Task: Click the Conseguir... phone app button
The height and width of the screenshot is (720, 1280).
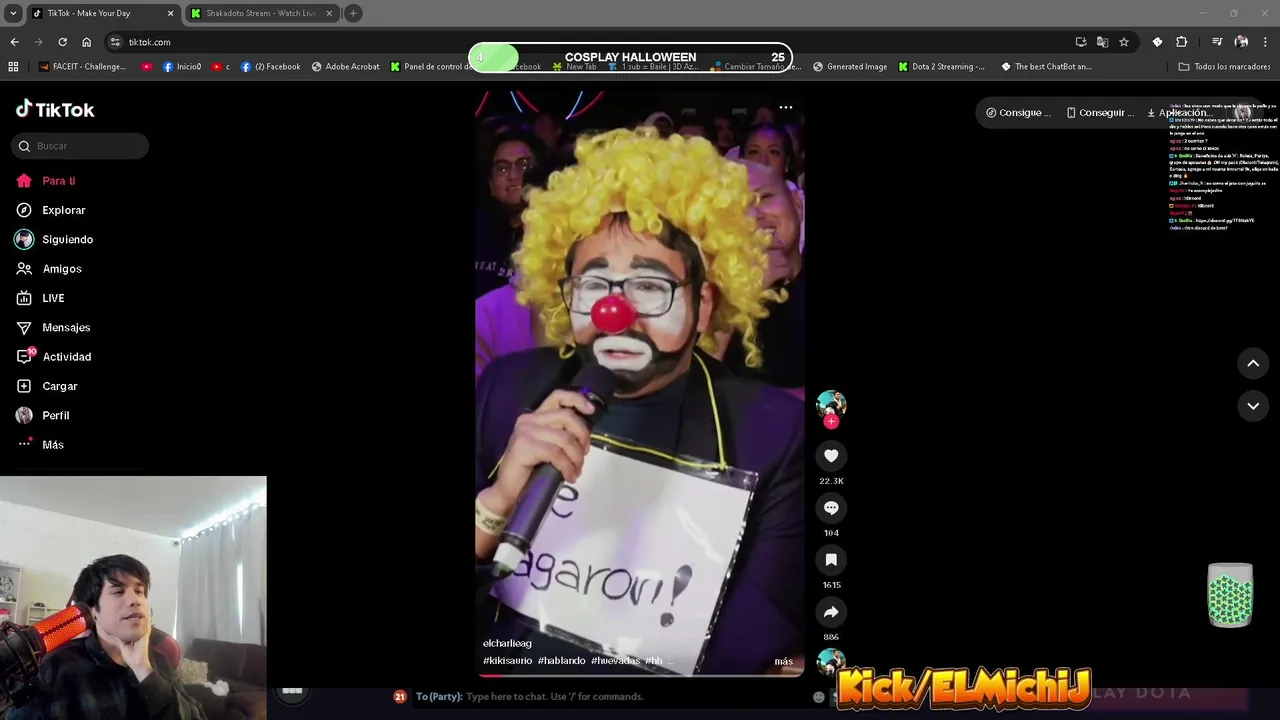Action: tap(1100, 113)
